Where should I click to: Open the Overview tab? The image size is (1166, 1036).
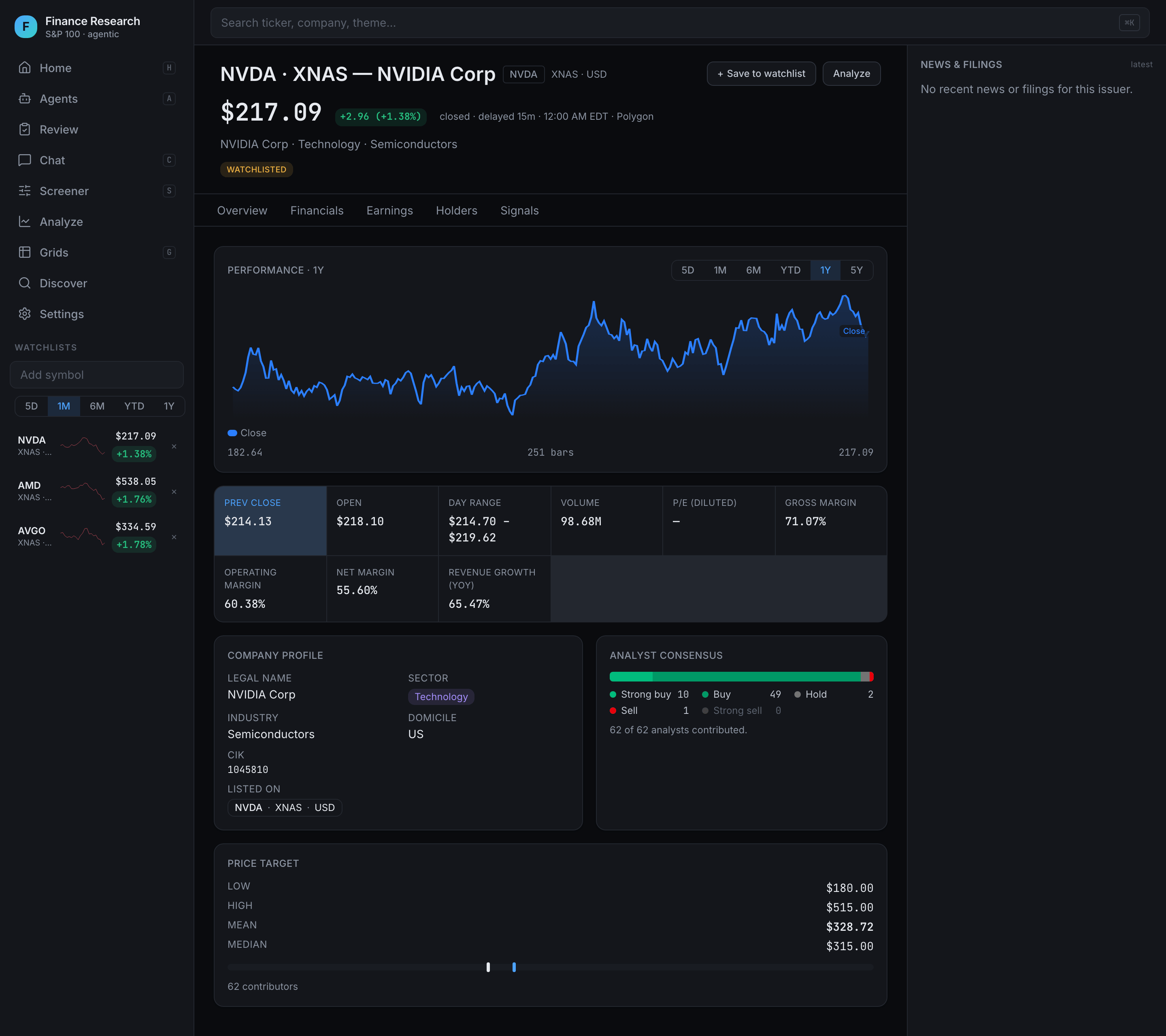coord(242,210)
